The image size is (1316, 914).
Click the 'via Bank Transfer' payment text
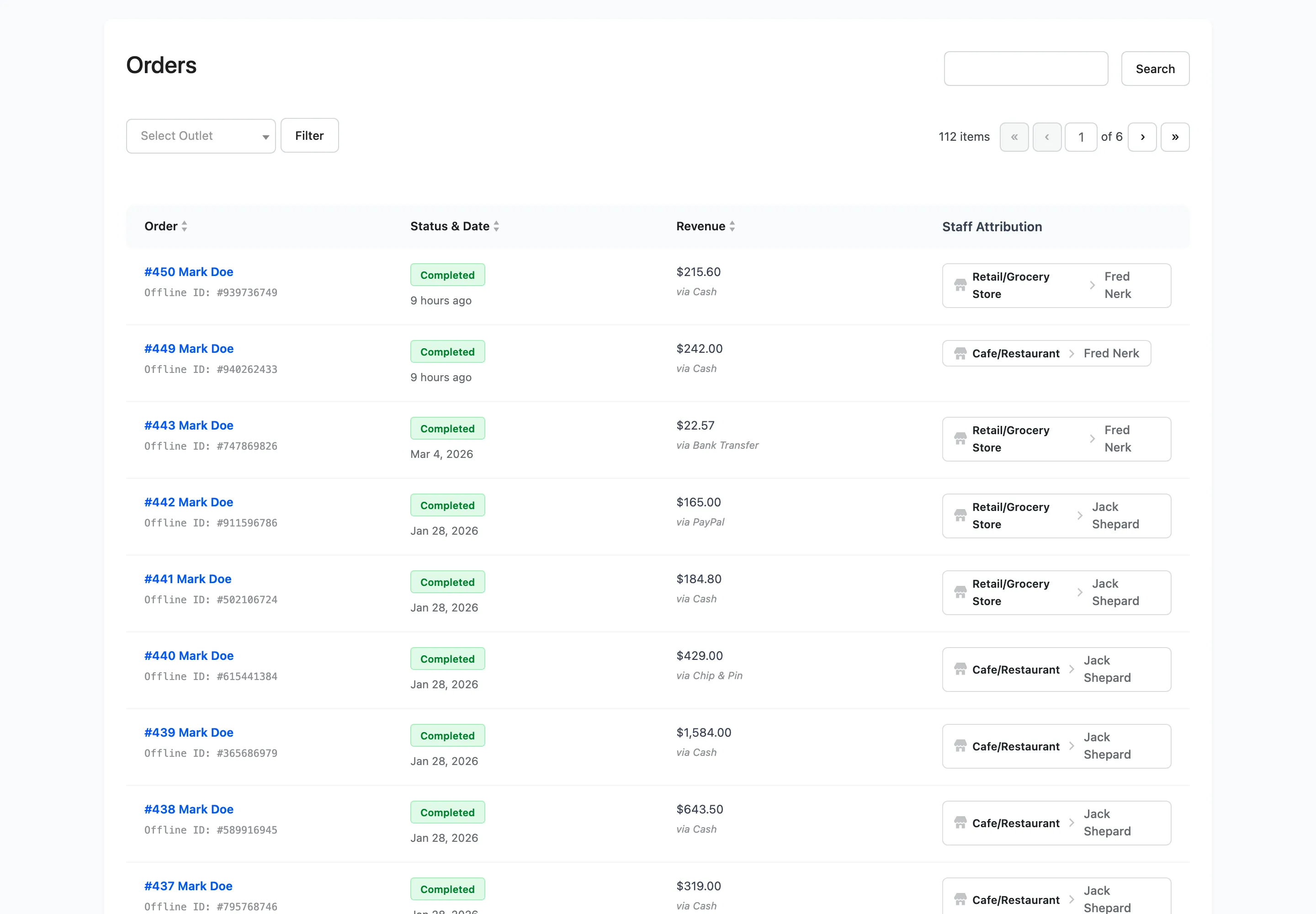[717, 445]
